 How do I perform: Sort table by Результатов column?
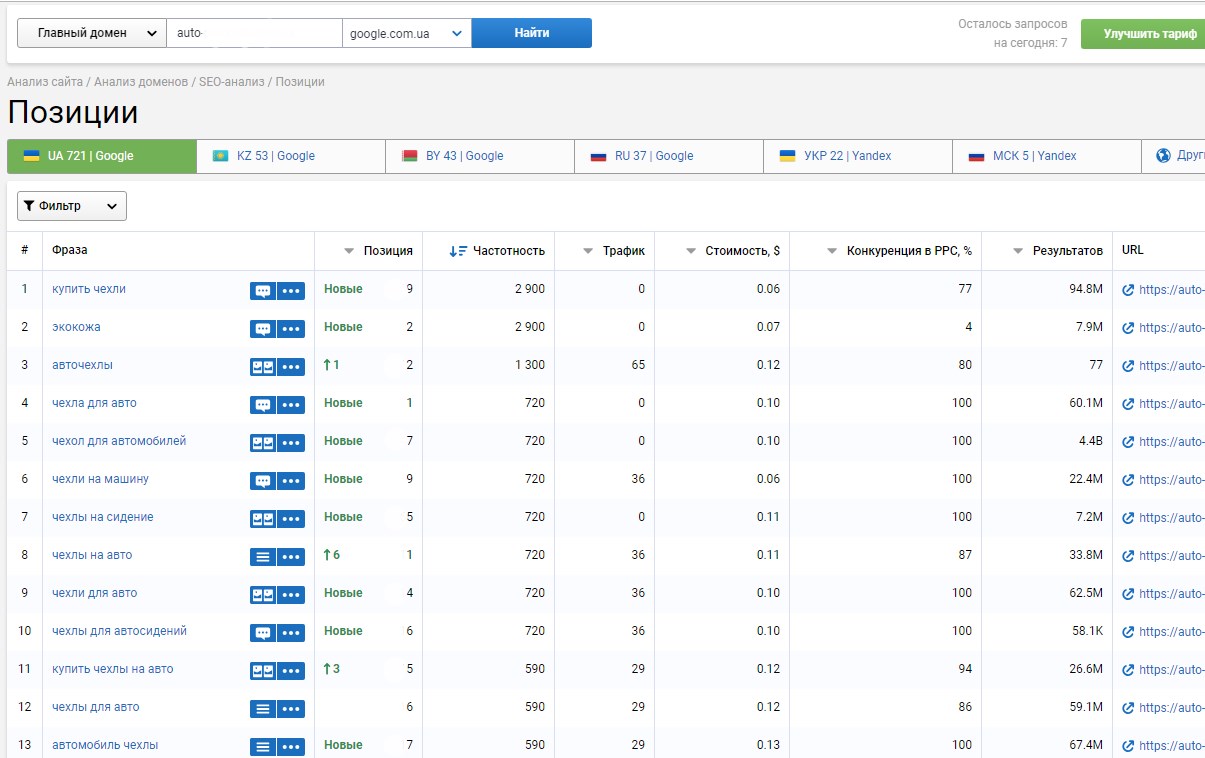point(1058,251)
